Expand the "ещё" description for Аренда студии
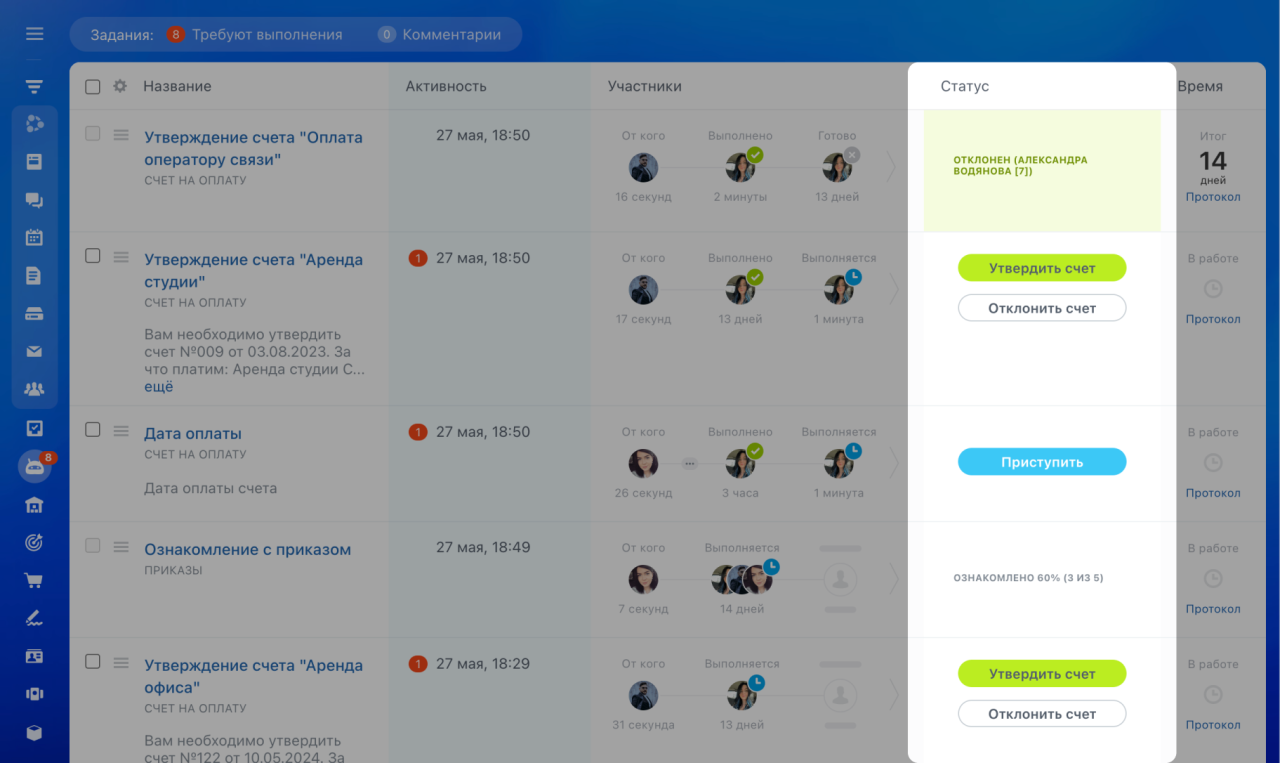1280x763 pixels. click(158, 387)
